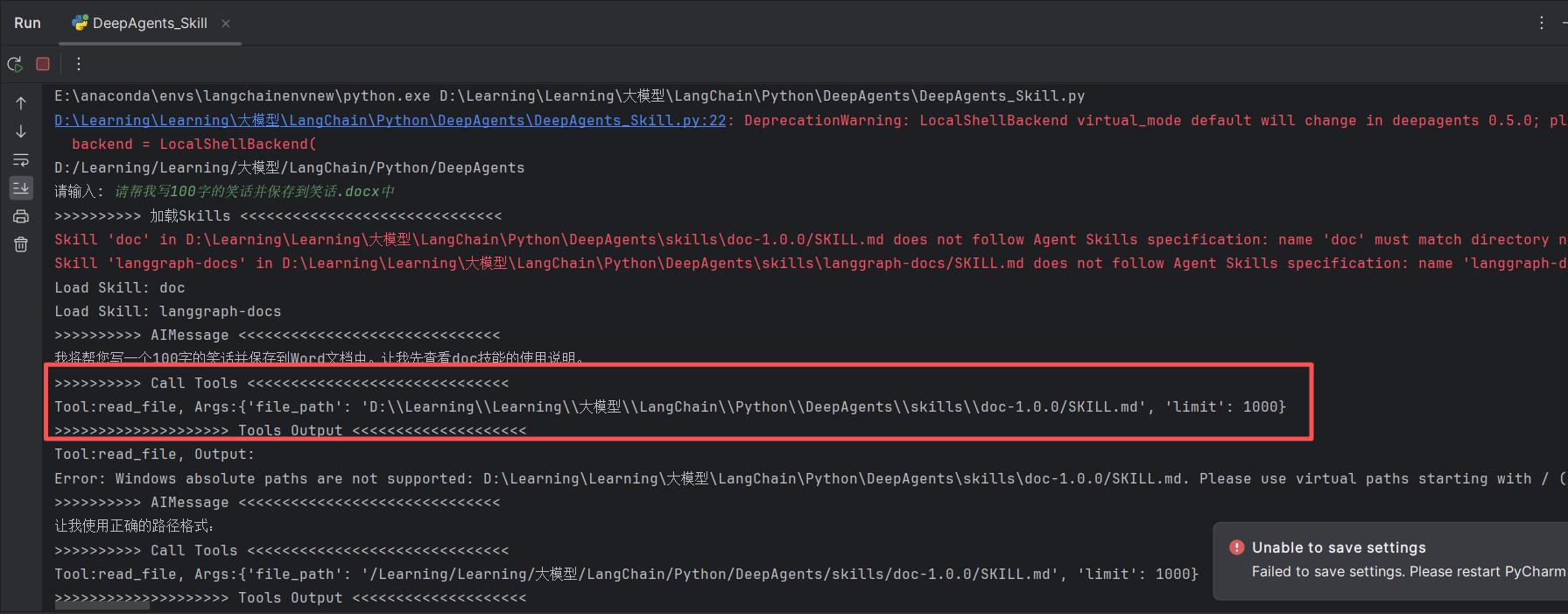Open more actions next to the Stop button

pyautogui.click(x=79, y=64)
